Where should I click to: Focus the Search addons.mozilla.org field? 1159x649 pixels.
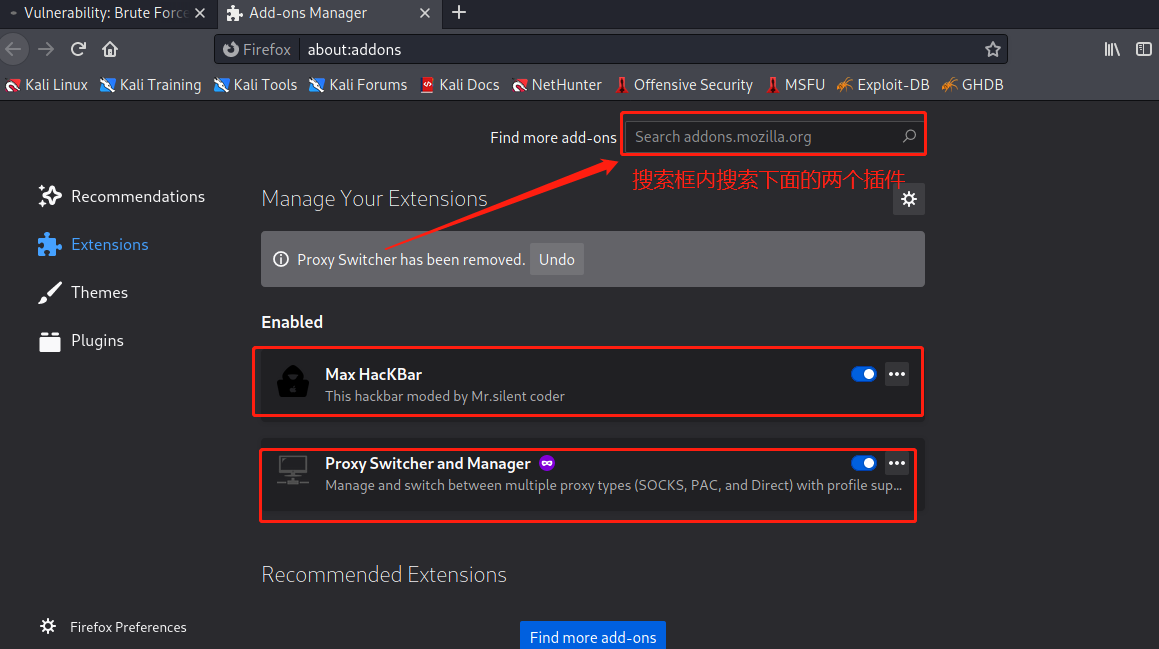tap(773, 137)
